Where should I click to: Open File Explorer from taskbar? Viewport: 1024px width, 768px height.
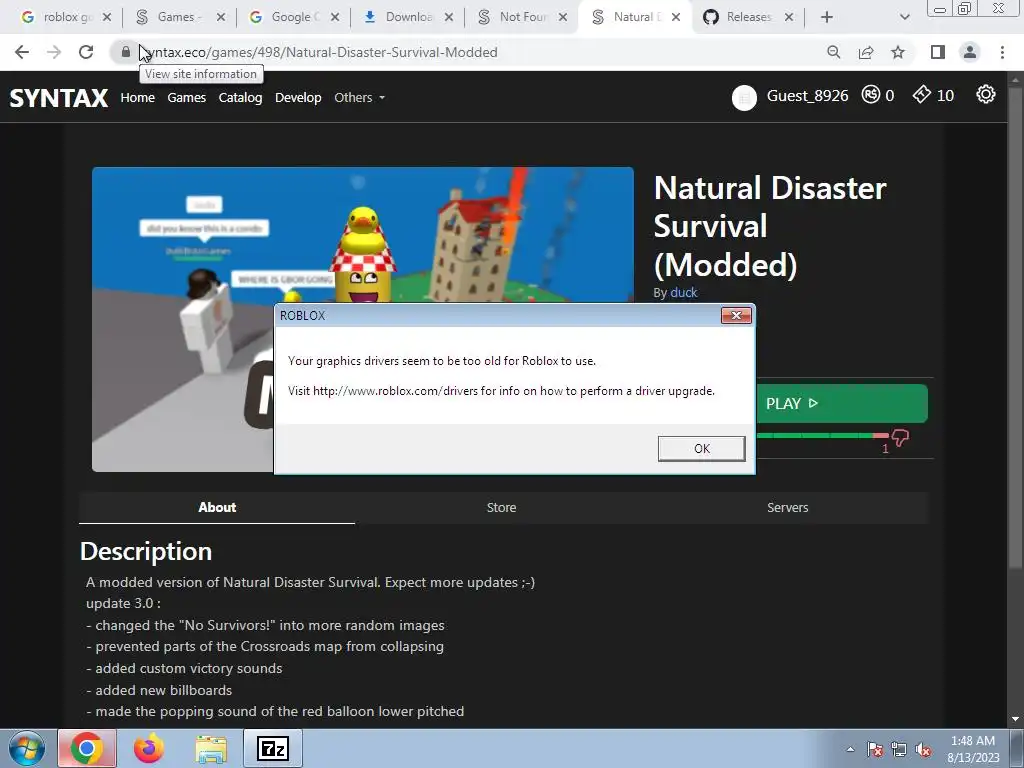(x=211, y=748)
